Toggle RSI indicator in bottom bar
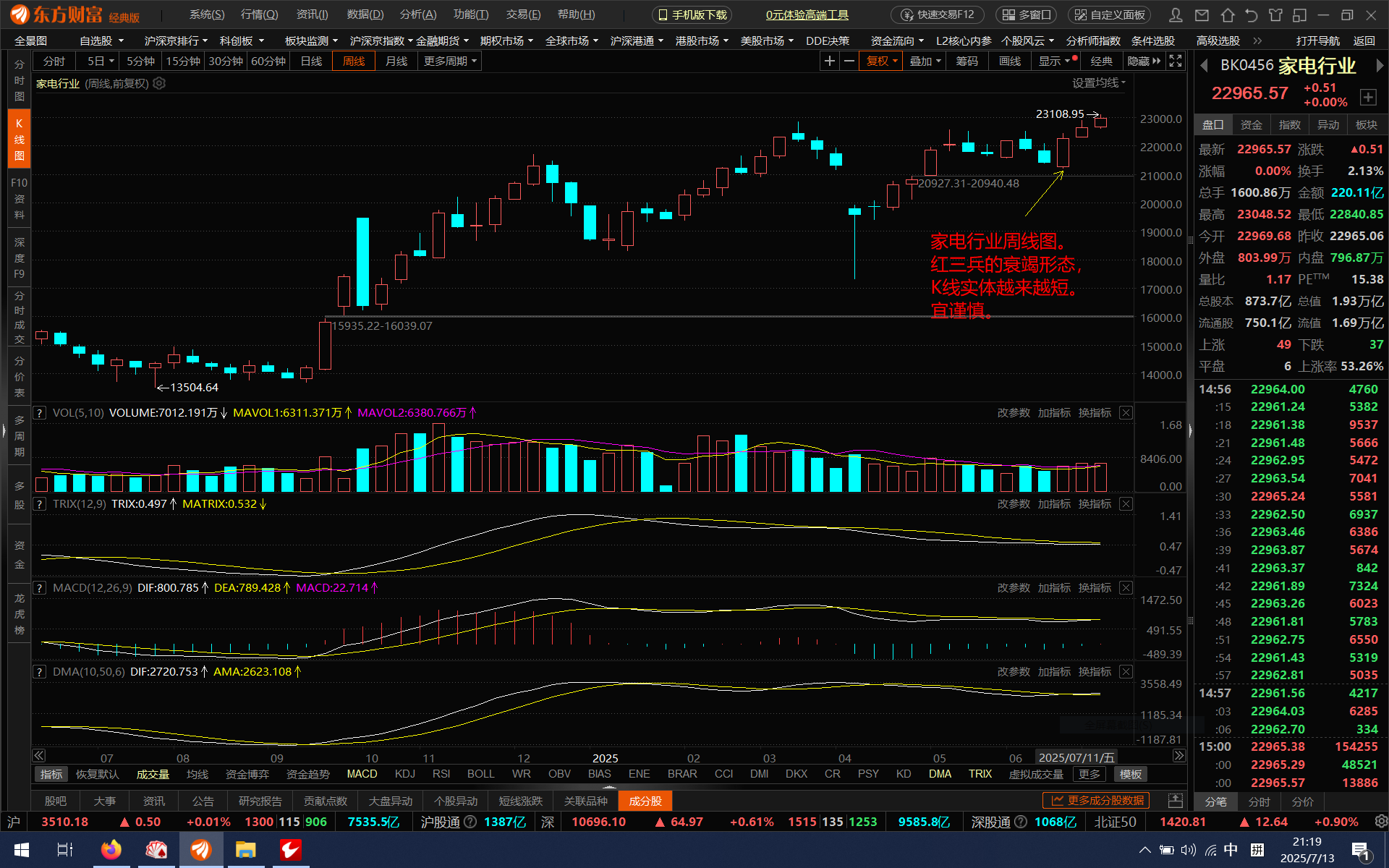1389x868 pixels. pos(441,774)
